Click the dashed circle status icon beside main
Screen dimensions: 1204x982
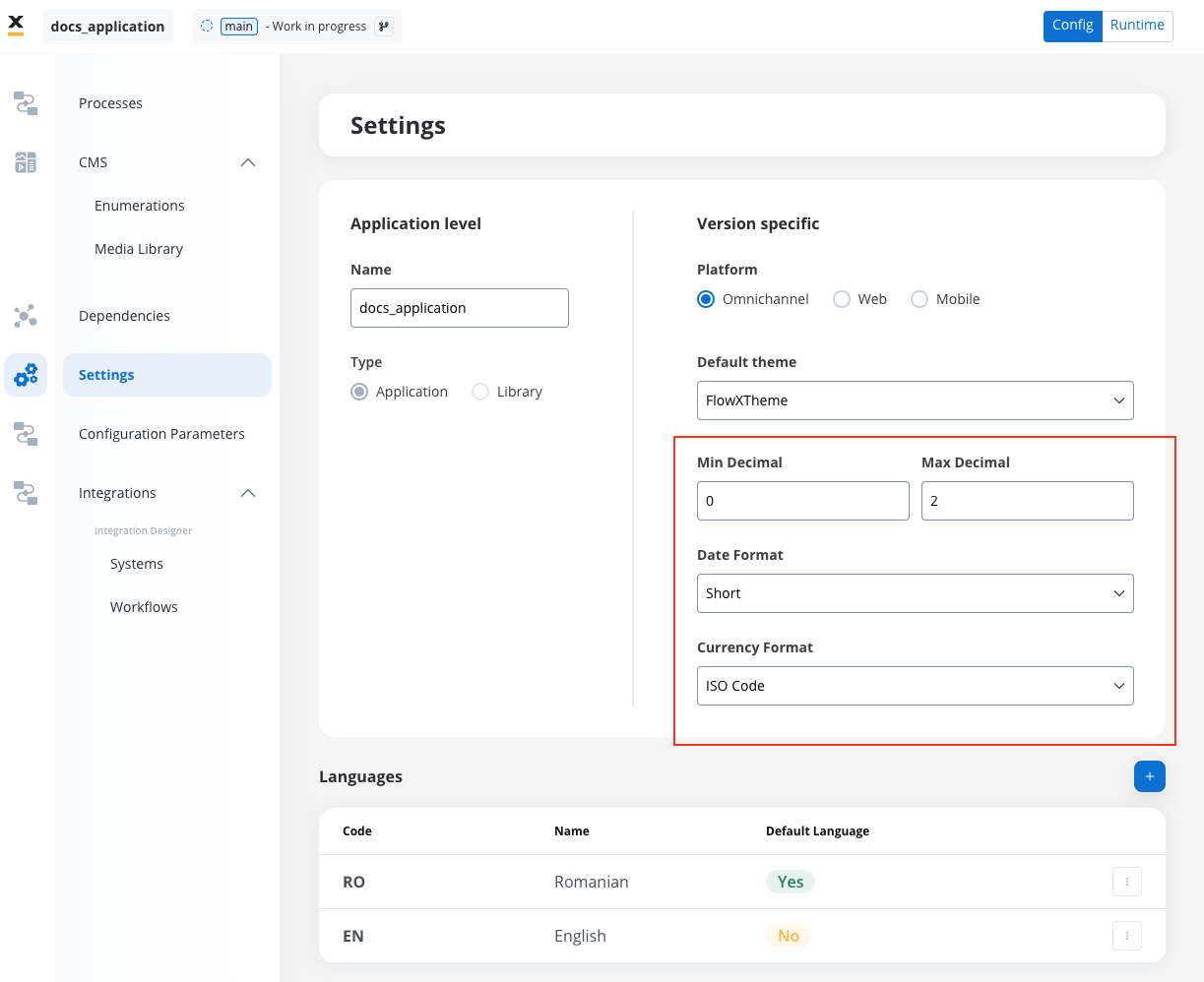(x=207, y=27)
